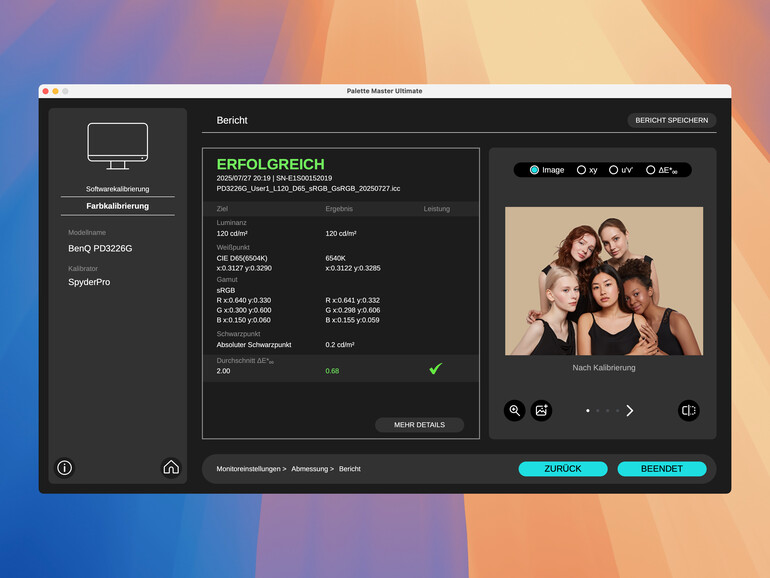Click the Ergebnis column header
Screen dimensions: 770x578
coord(339,209)
